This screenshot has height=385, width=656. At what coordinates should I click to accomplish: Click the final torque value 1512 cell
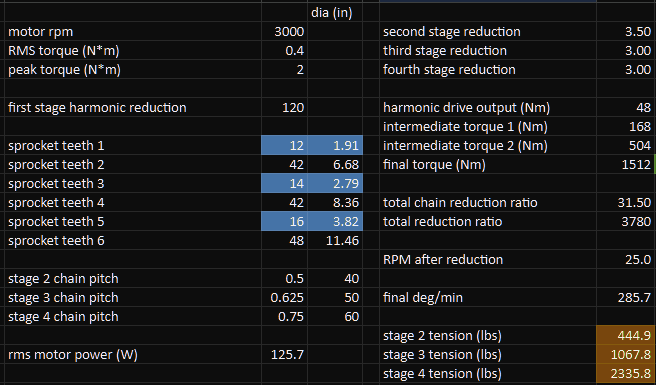tap(626, 164)
